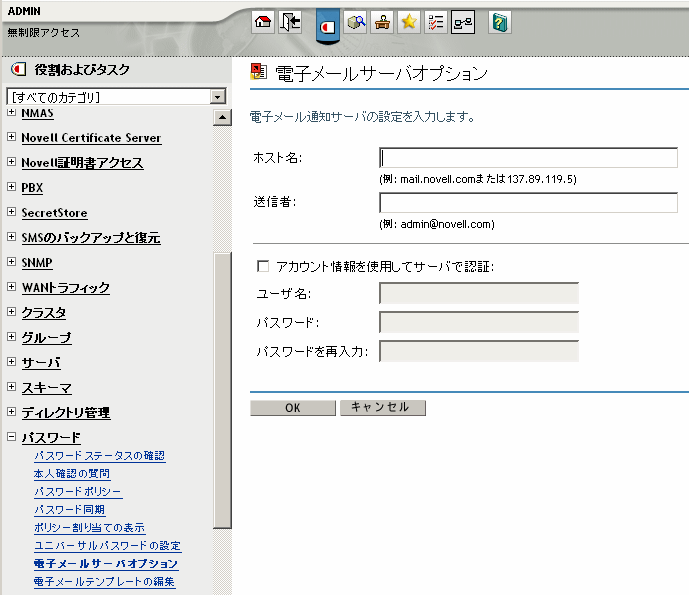This screenshot has width=689, height=595.
Task: Click the Preferences checklist icon
Action: [x=436, y=22]
